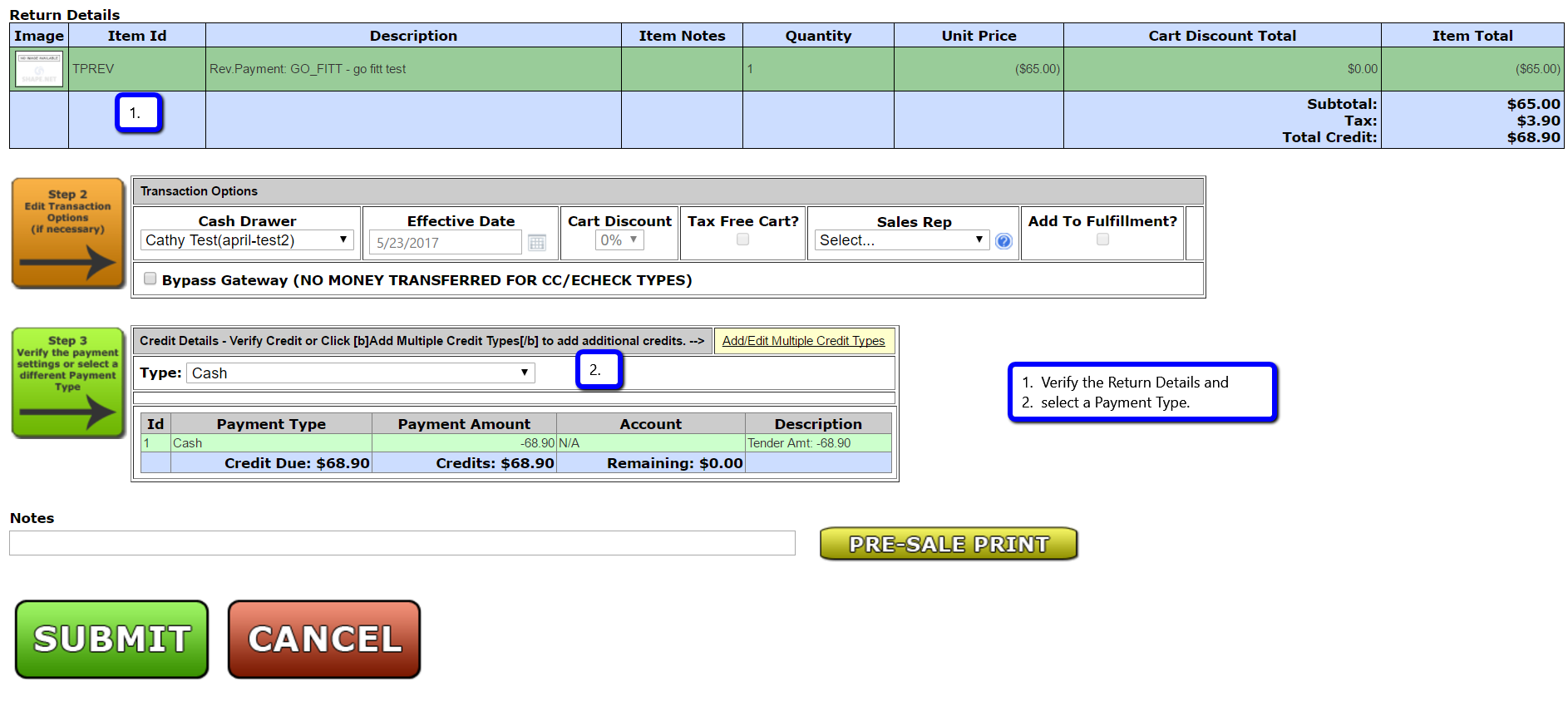Click the Sales Rep help icon
Viewport: 1568px width, 701px height.
pos(1003,241)
